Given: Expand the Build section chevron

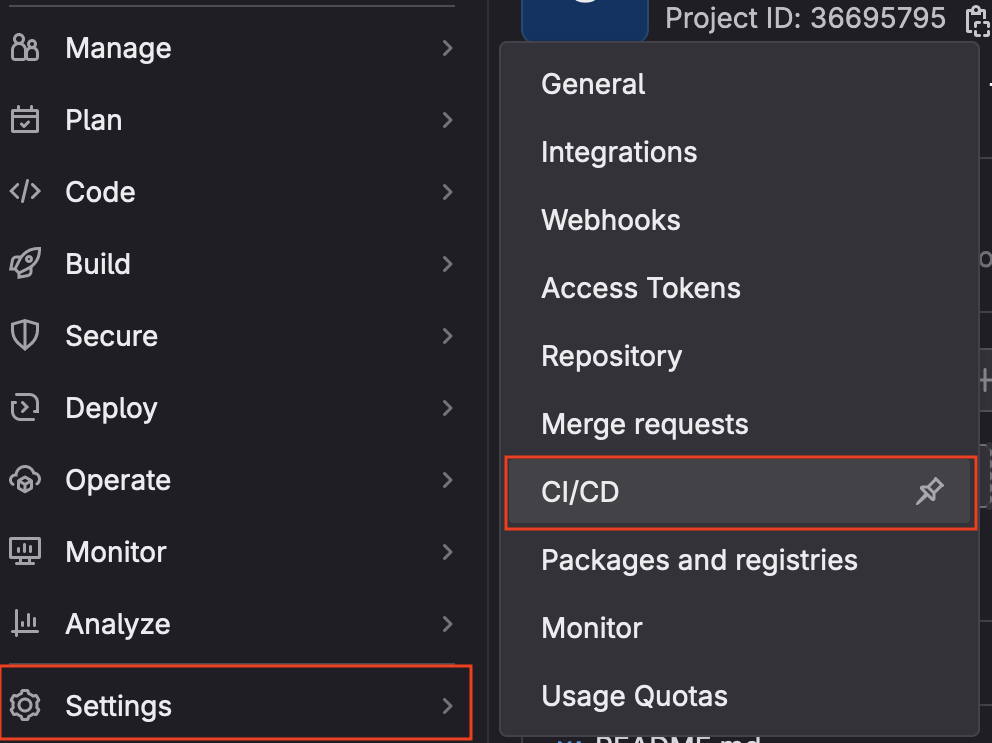Looking at the screenshot, I should pyautogui.click(x=447, y=264).
